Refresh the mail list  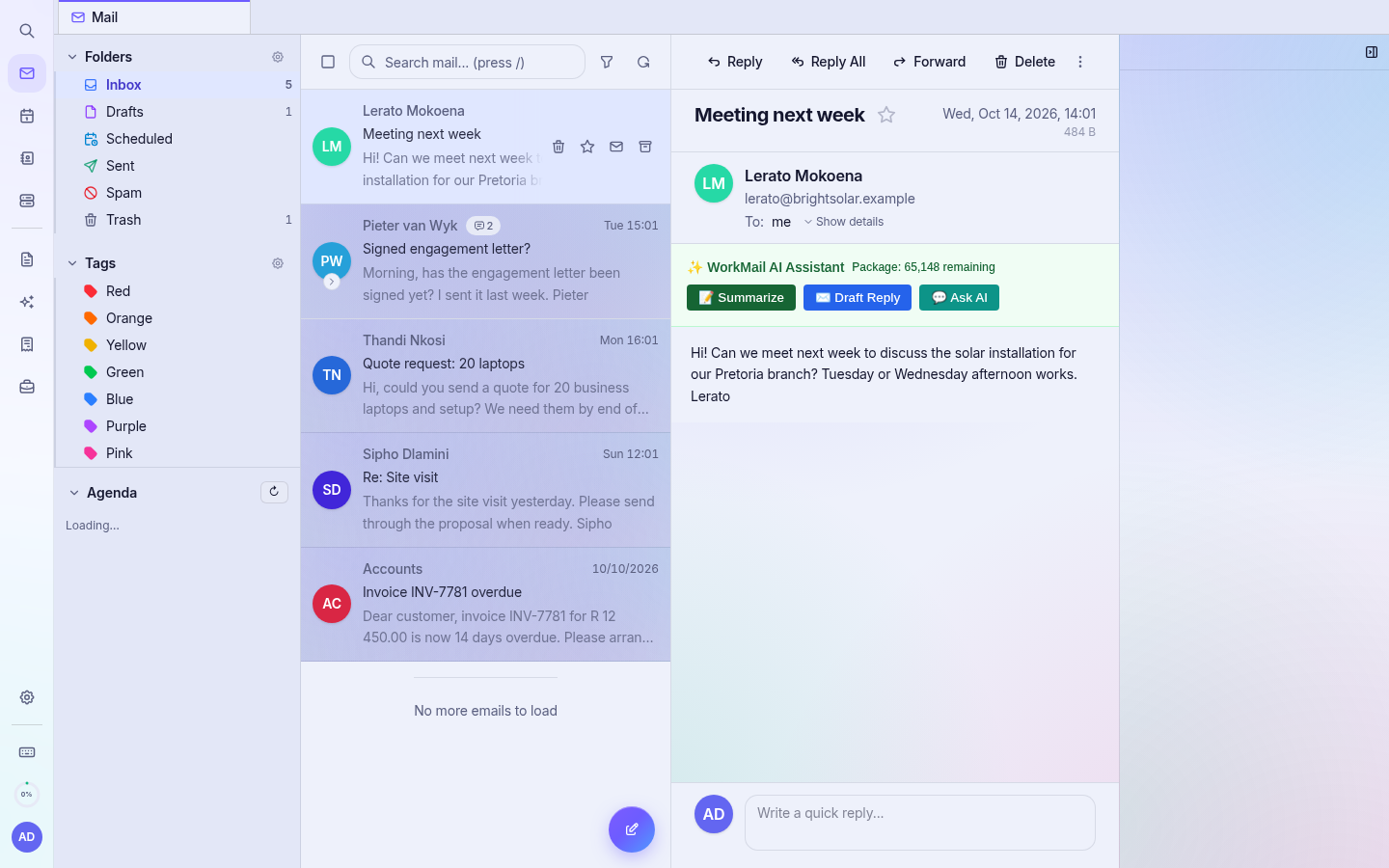643,62
